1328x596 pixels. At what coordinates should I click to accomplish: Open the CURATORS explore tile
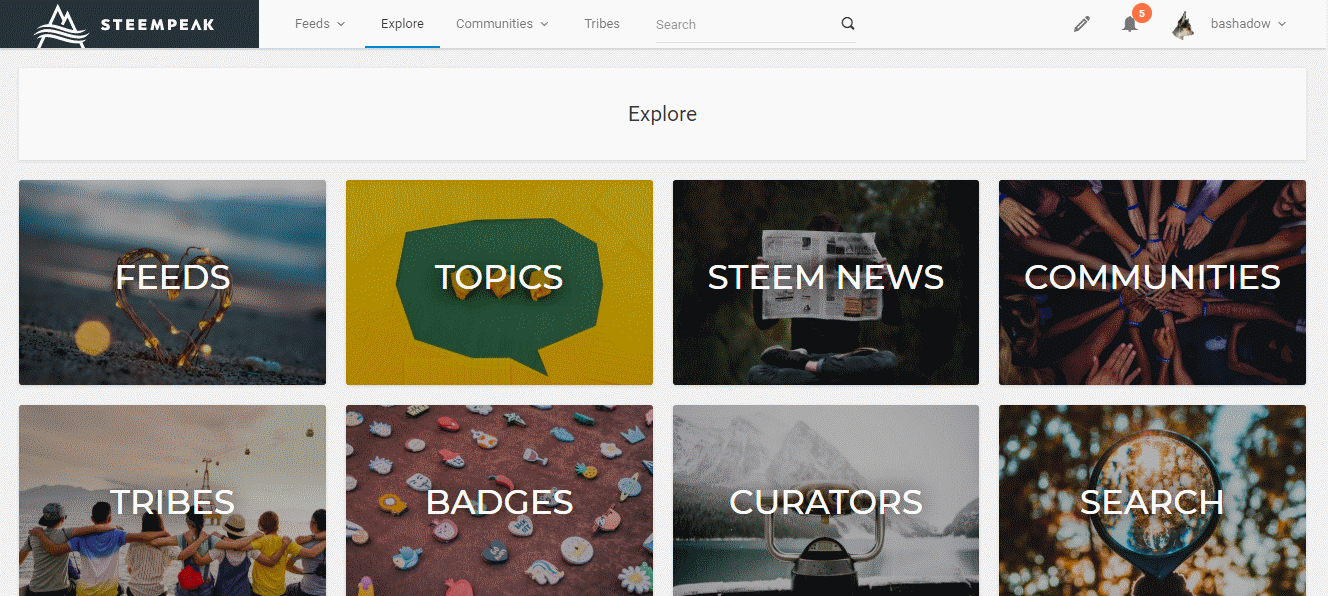click(825, 500)
